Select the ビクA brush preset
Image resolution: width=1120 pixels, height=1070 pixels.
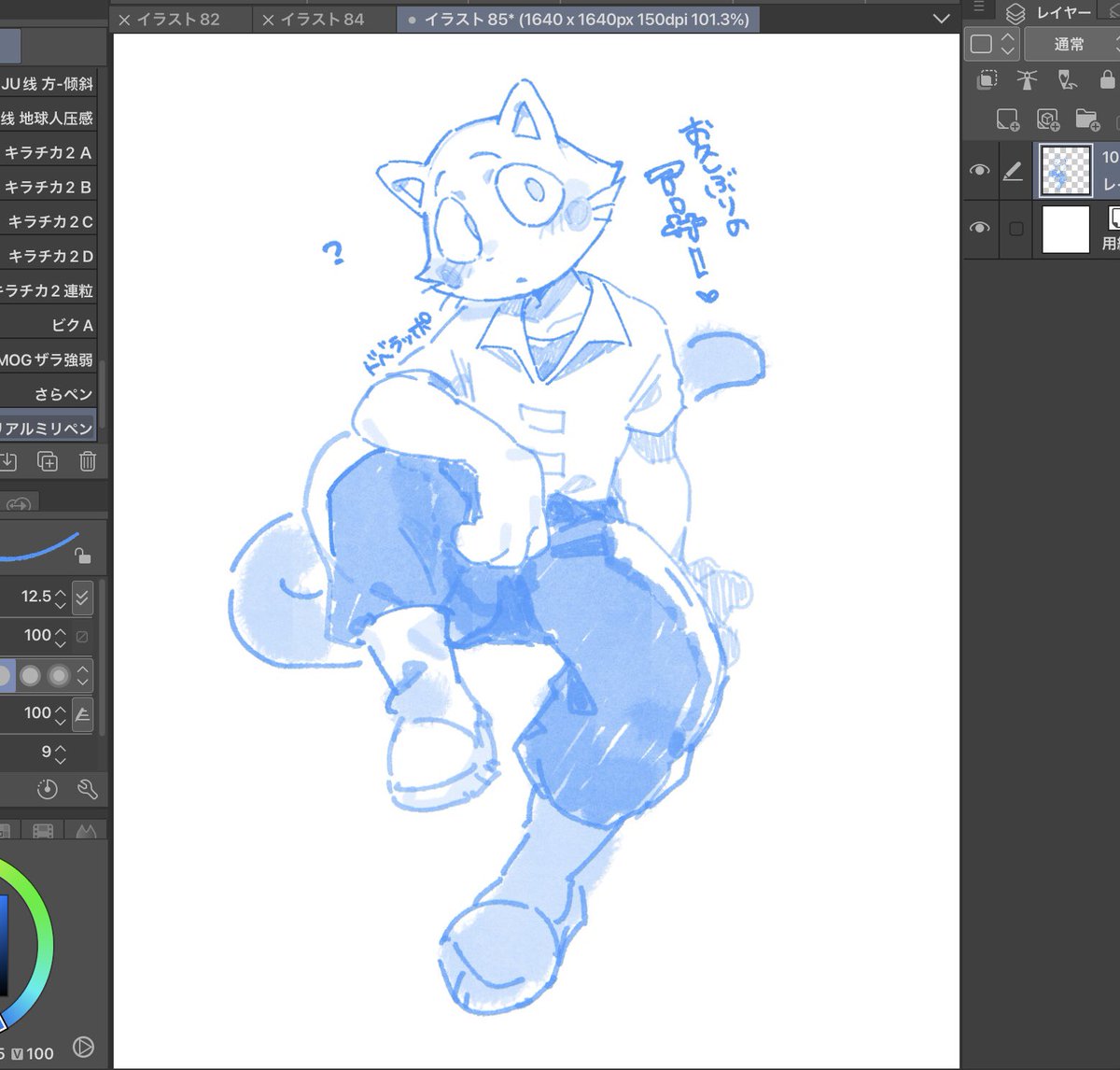48,326
